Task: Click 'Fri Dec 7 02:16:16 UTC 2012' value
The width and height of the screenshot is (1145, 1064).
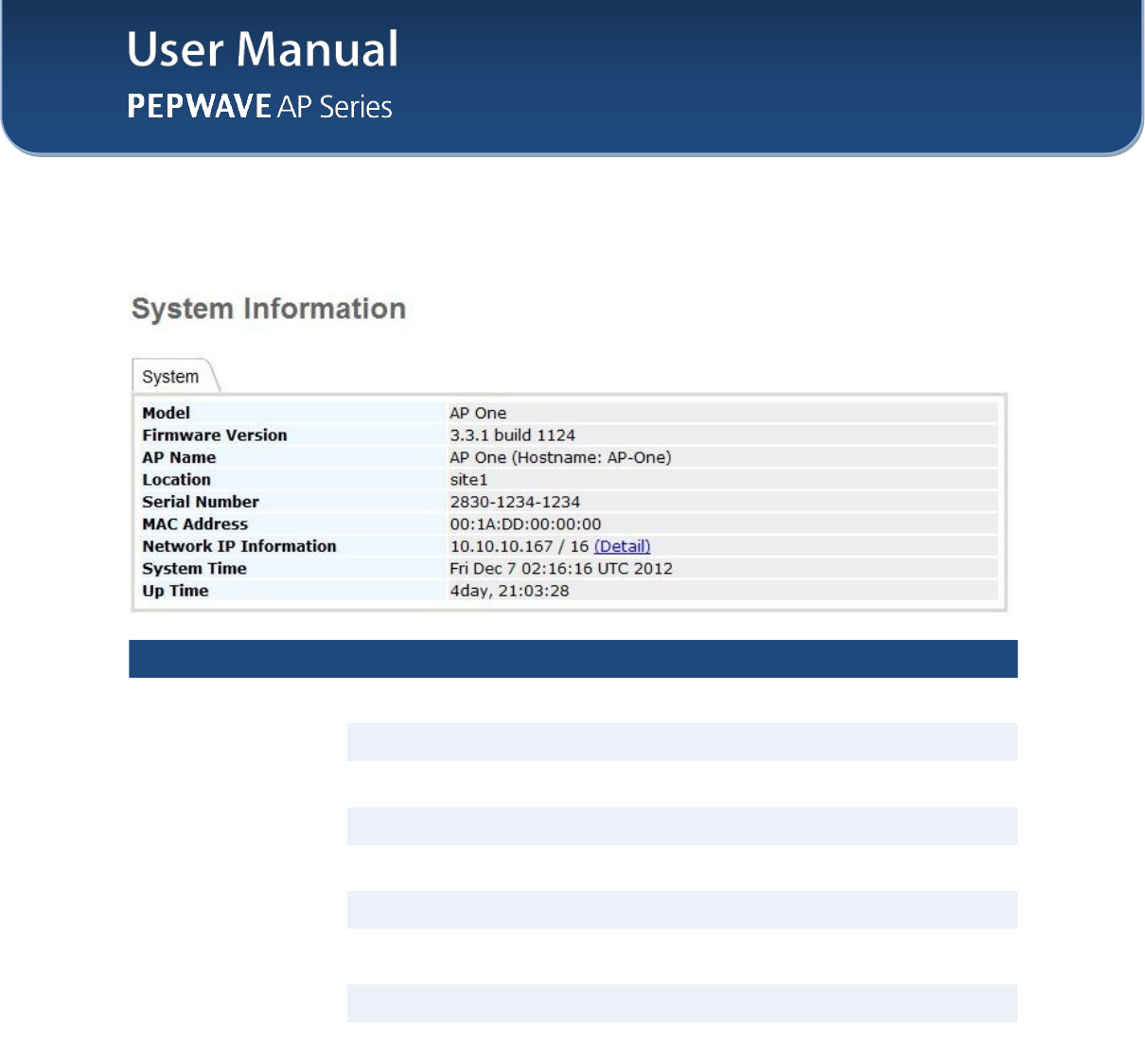Action: [x=561, y=569]
